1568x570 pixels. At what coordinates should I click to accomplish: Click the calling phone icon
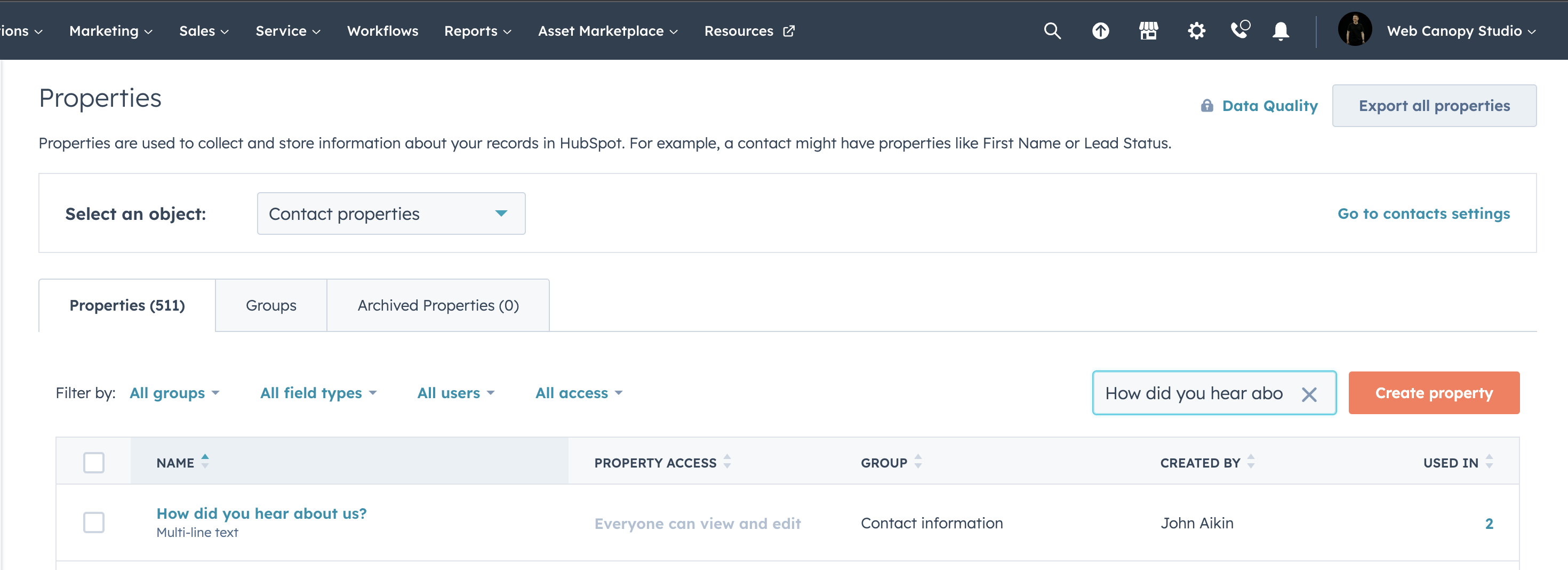coord(1239,30)
